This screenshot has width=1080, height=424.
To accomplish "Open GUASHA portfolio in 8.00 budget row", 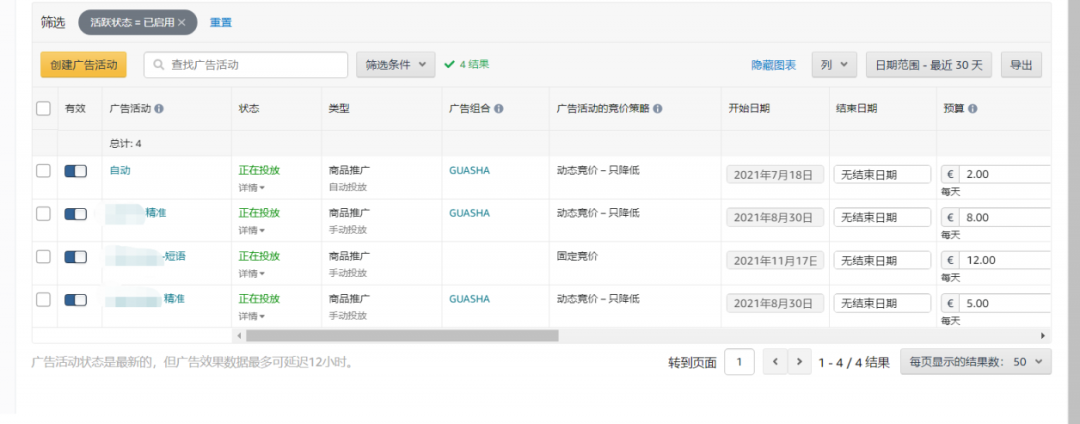I will click(x=469, y=213).
